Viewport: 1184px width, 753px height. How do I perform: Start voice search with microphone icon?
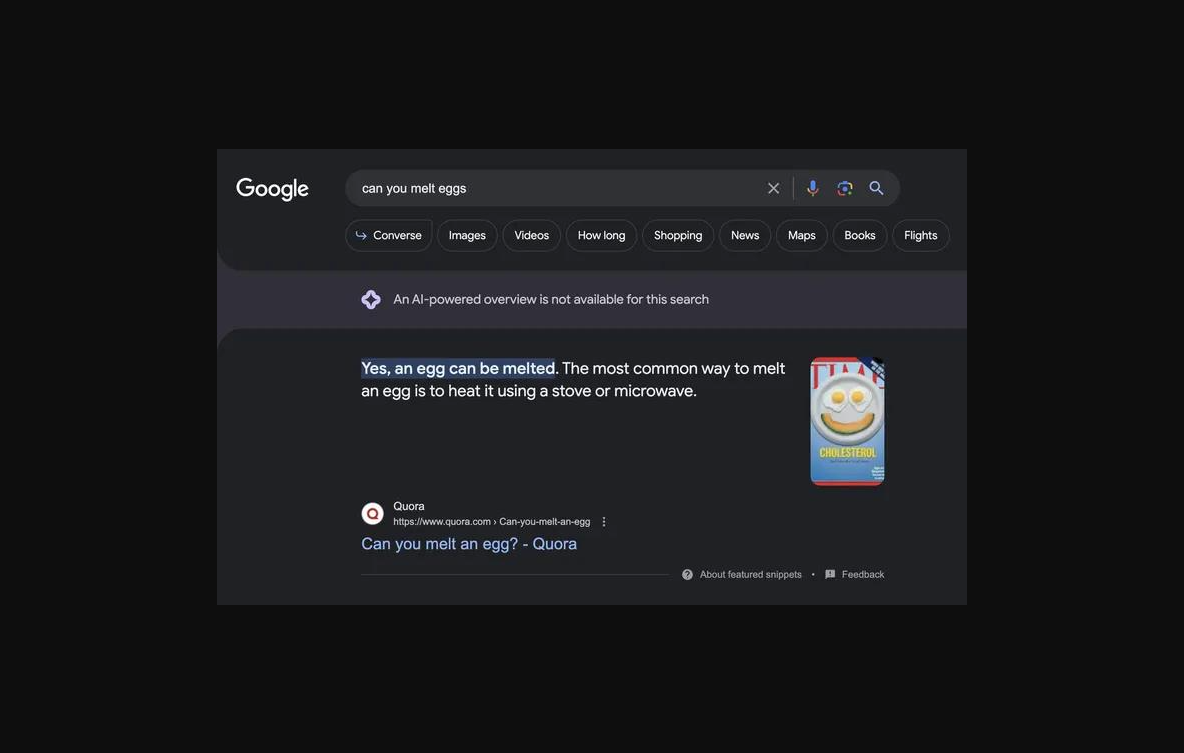click(x=812, y=188)
